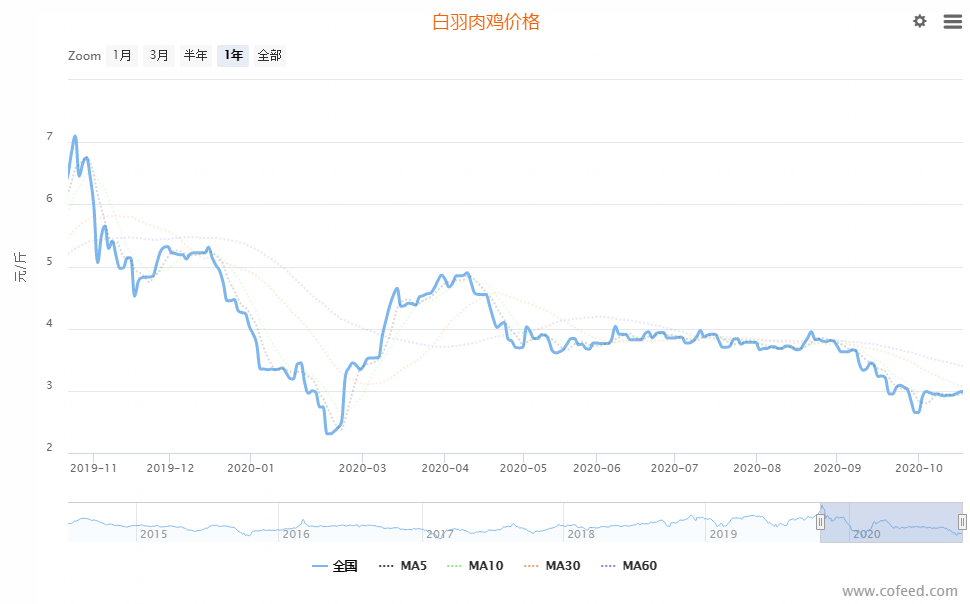
Task: Click the 2019 label in navigator
Action: [723, 534]
